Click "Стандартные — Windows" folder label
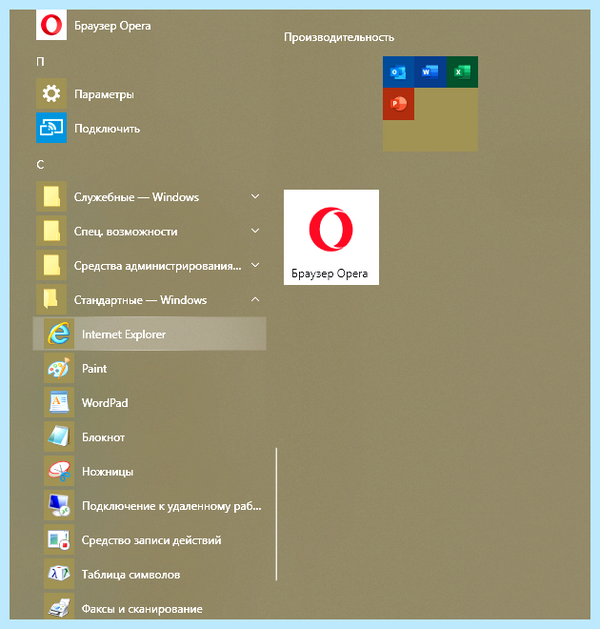600x629 pixels. (140, 300)
